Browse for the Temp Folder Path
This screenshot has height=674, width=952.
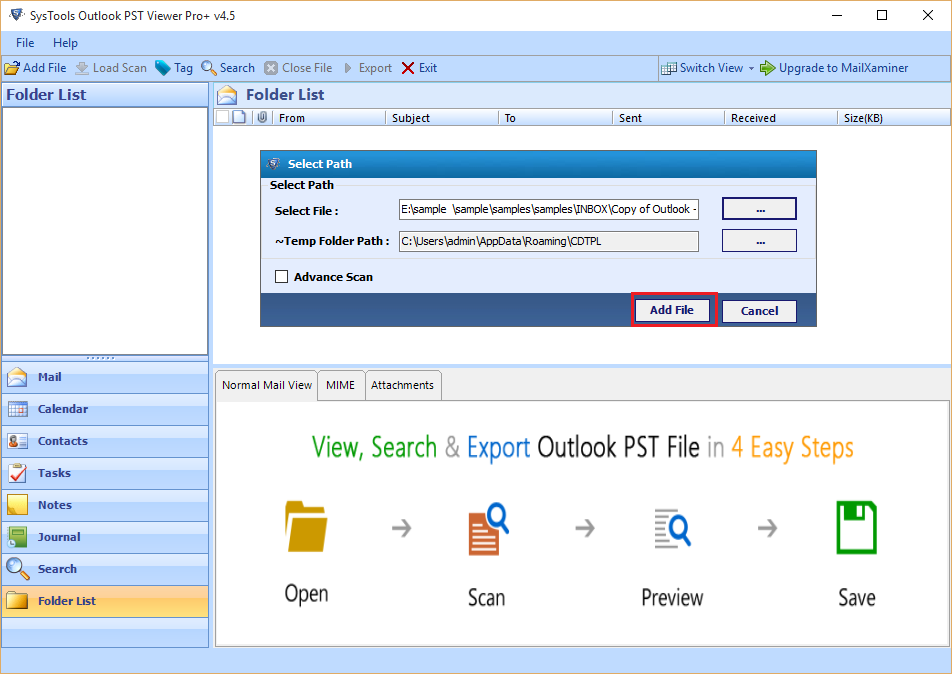[x=759, y=240]
